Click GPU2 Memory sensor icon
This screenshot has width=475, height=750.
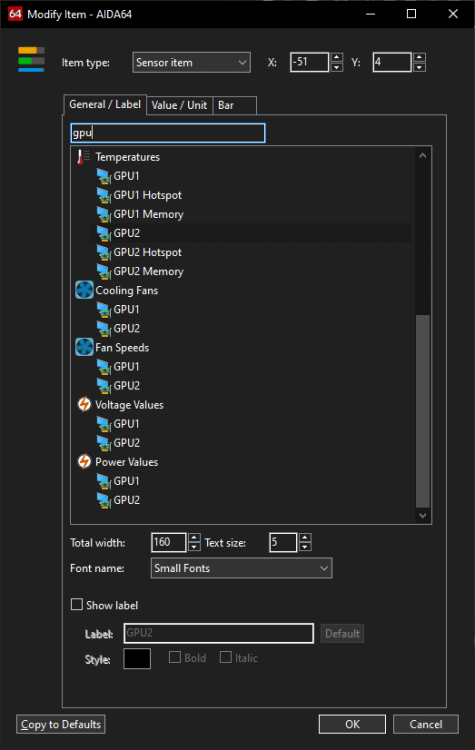(104, 272)
